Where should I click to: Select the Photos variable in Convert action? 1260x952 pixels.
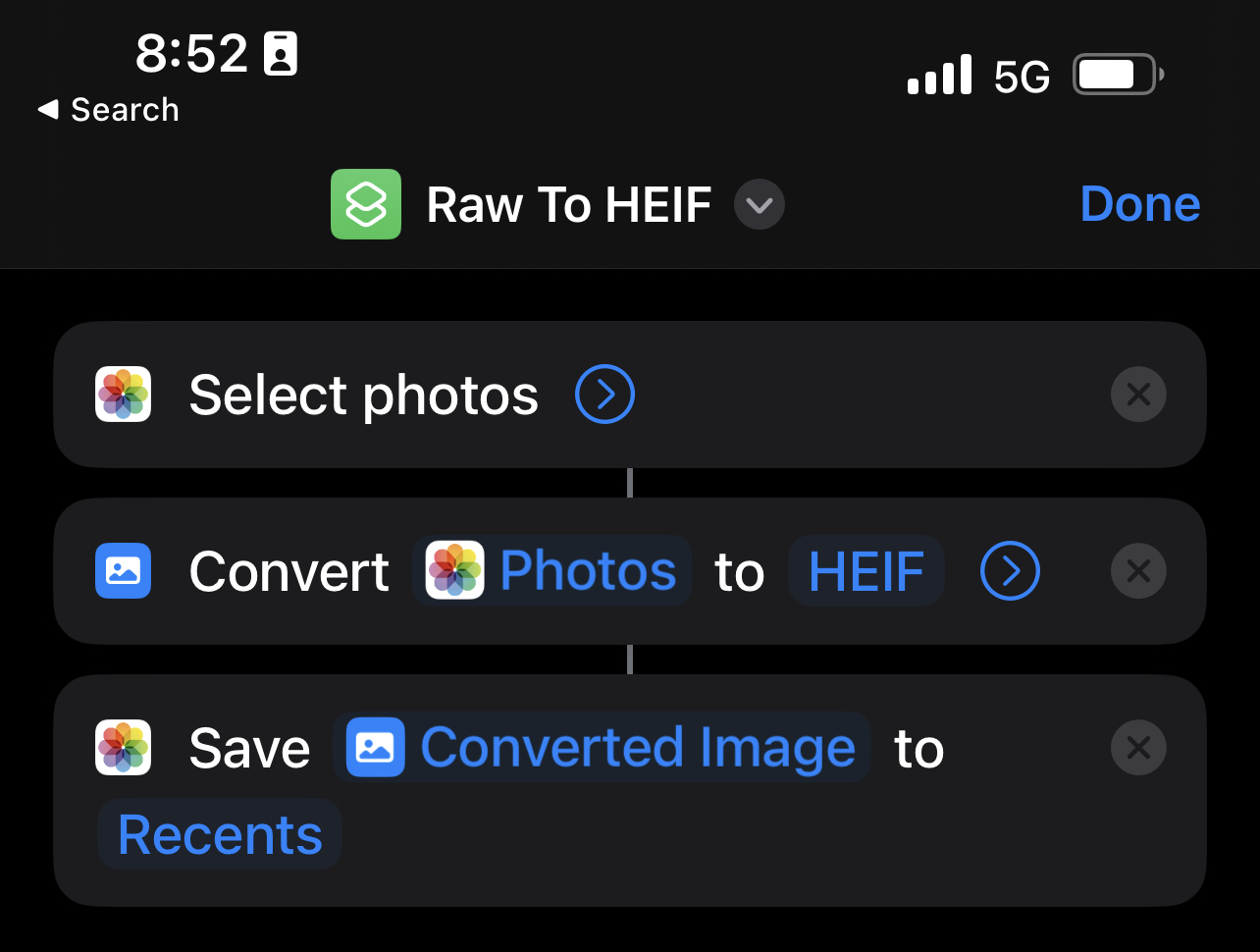tap(552, 571)
